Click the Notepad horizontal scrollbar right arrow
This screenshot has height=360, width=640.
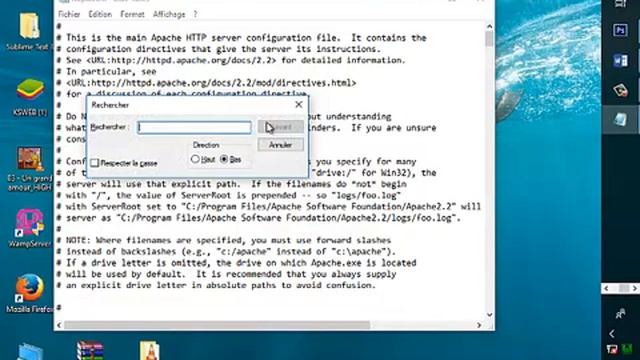(x=479, y=325)
